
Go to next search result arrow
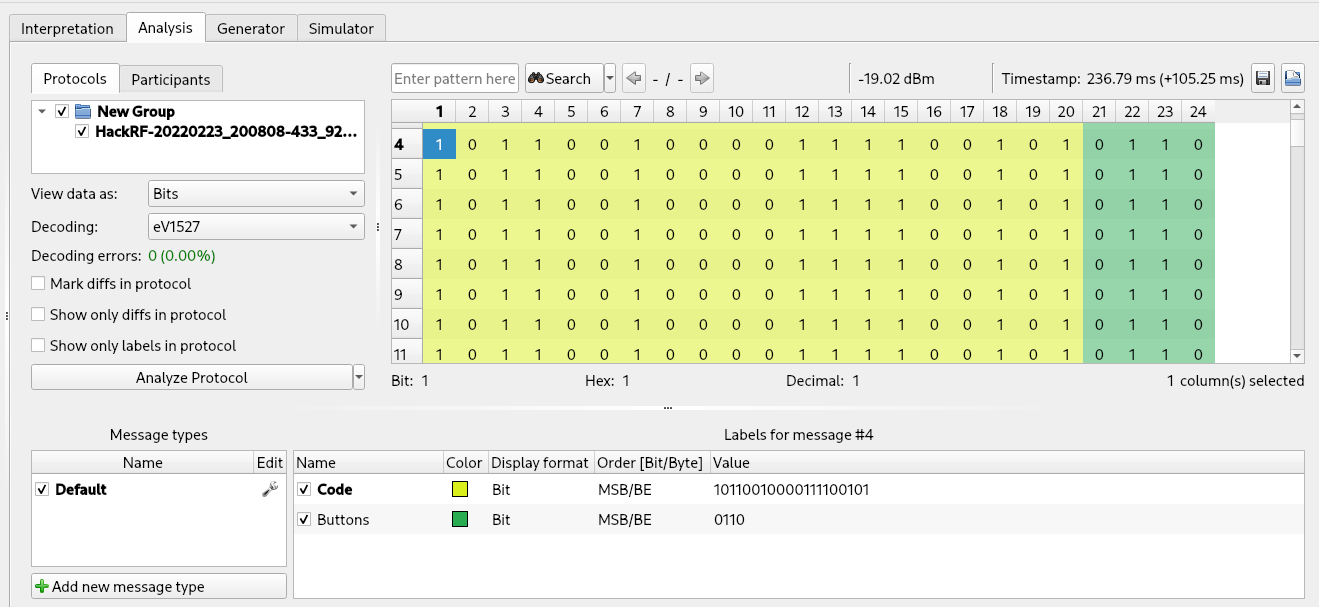702,79
